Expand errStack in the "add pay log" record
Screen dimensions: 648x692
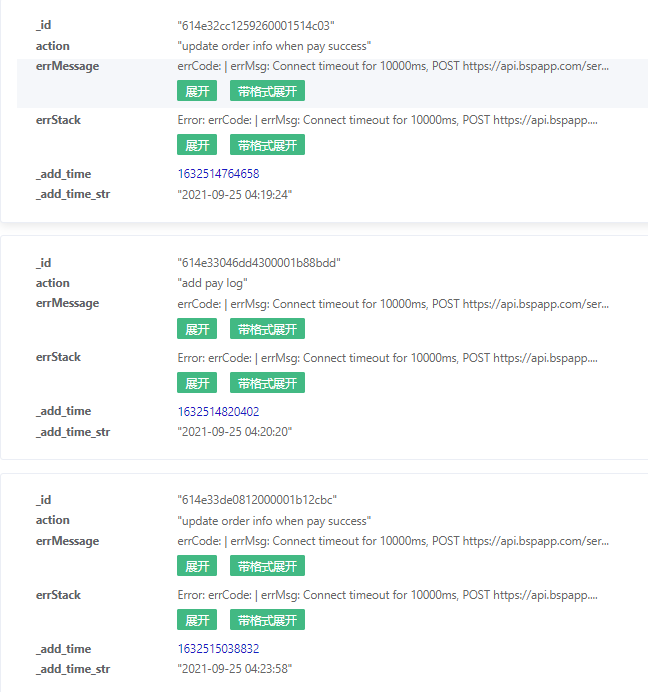coord(197,383)
